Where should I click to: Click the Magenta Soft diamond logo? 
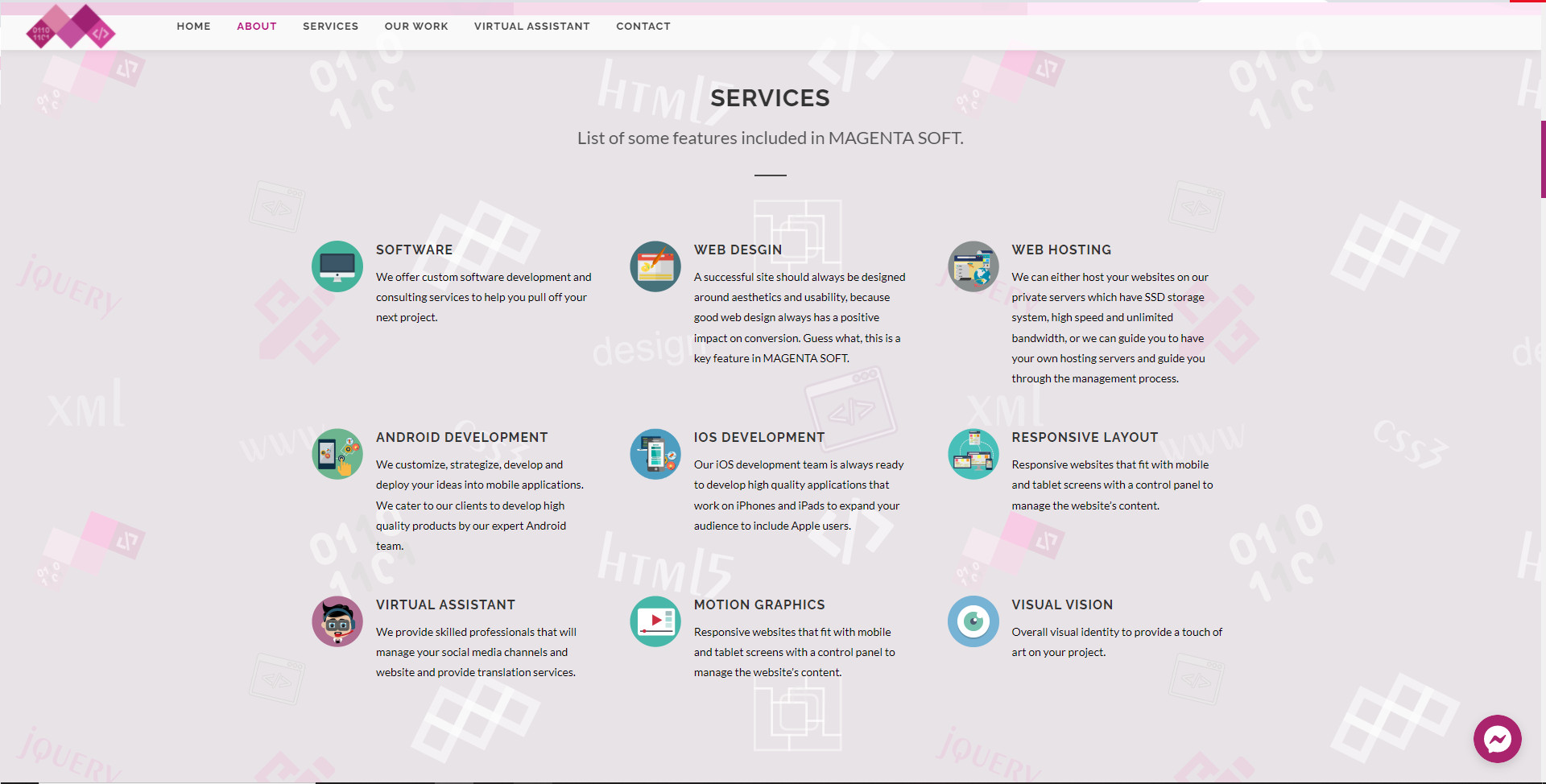point(71,27)
